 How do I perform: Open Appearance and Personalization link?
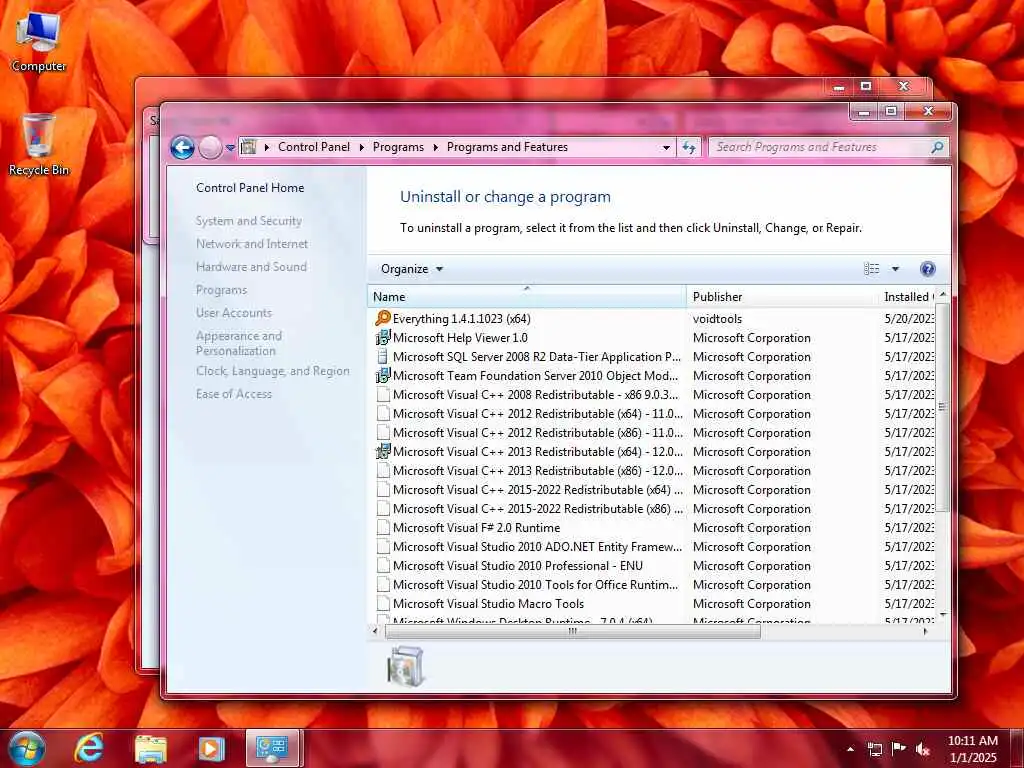tap(239, 343)
